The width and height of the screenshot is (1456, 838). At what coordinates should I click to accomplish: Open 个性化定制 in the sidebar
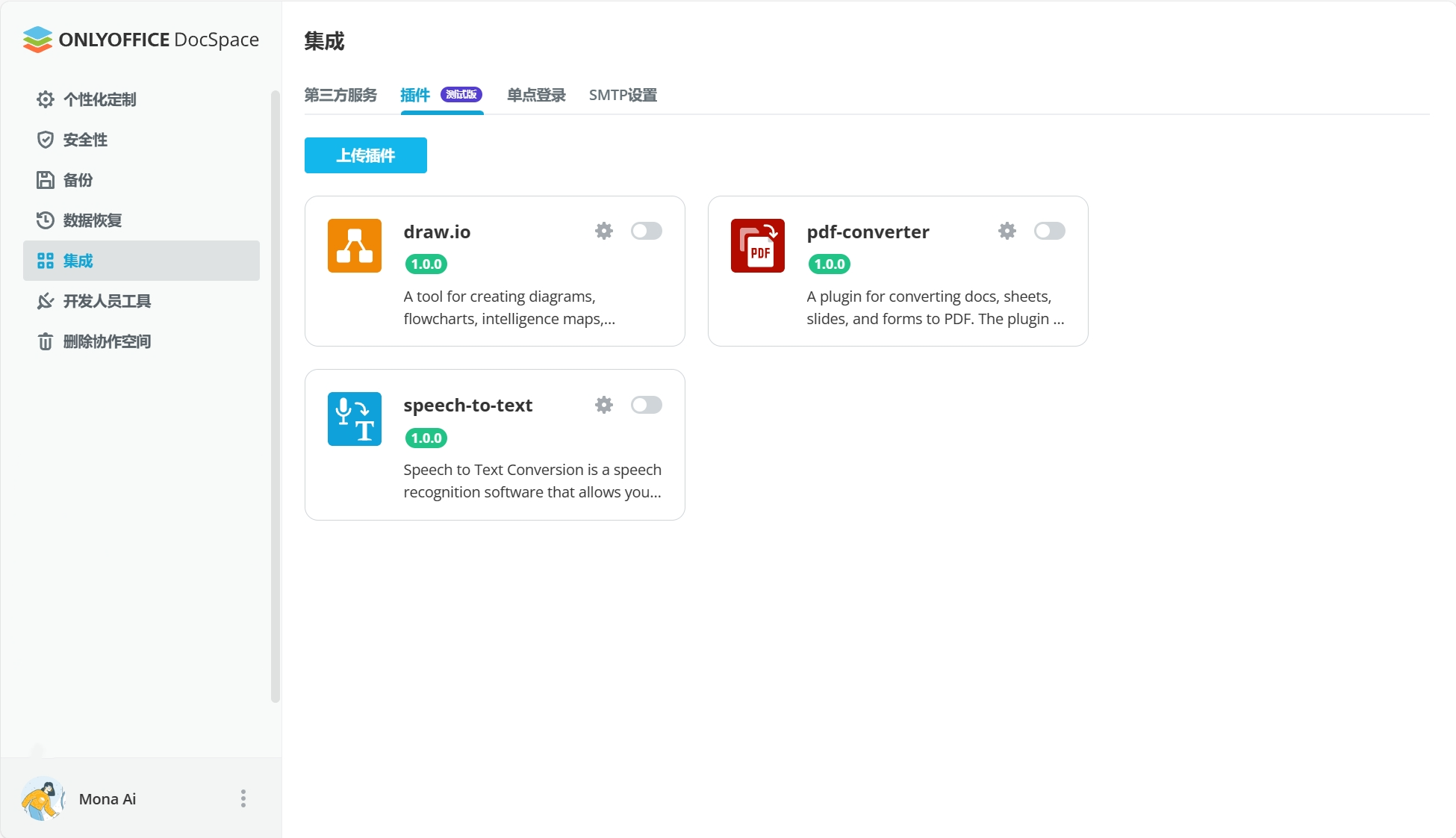[x=141, y=99]
